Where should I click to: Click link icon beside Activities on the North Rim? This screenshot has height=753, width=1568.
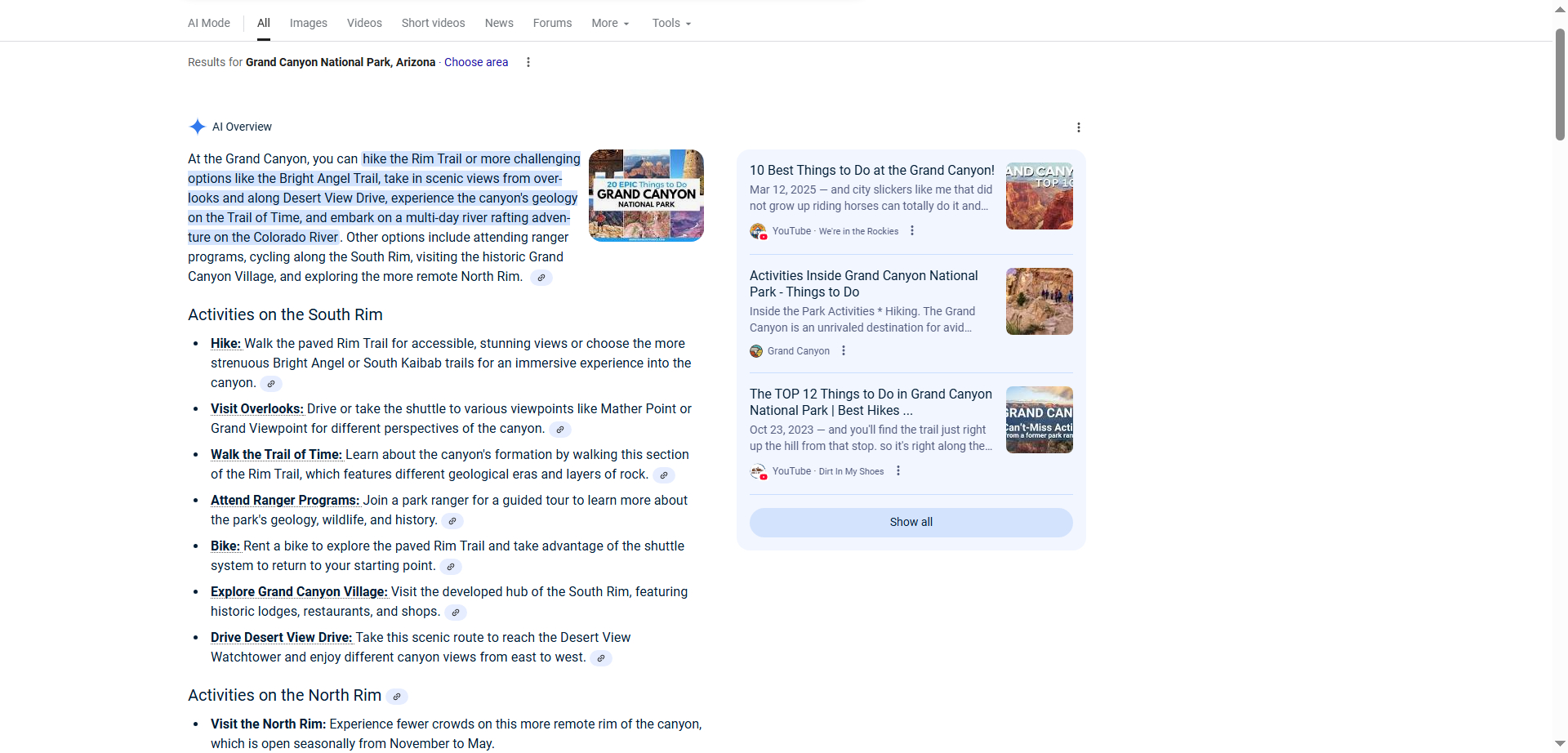397,697
